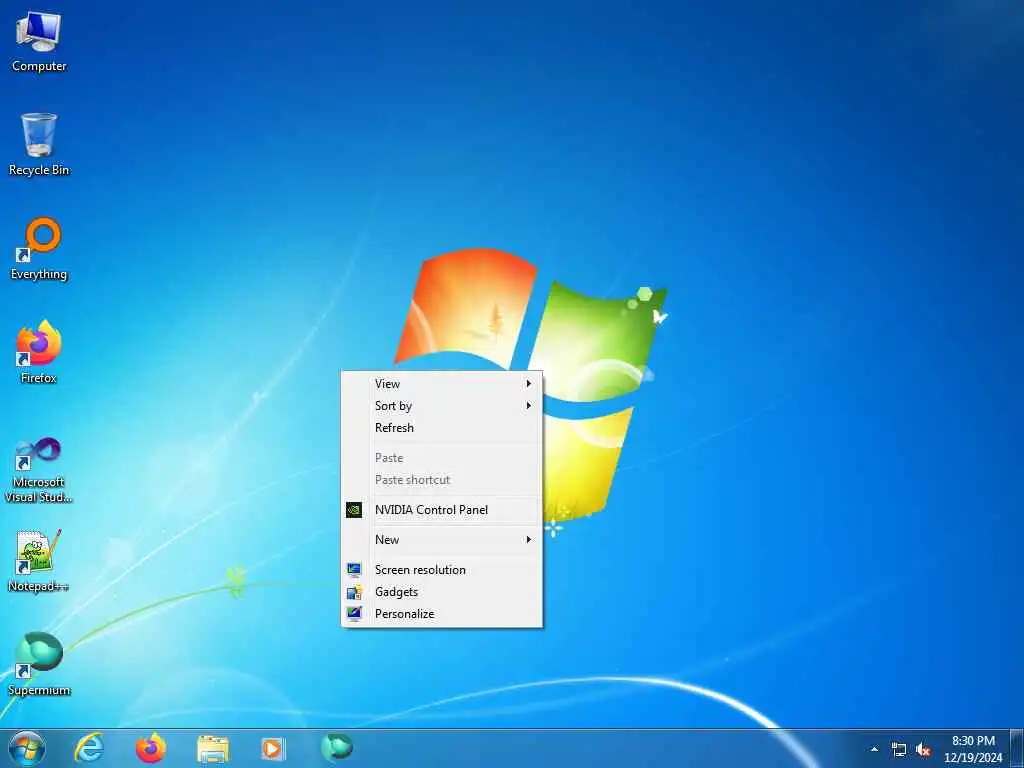
Task: Select the Everything search shortcut icon
Action: point(39,249)
